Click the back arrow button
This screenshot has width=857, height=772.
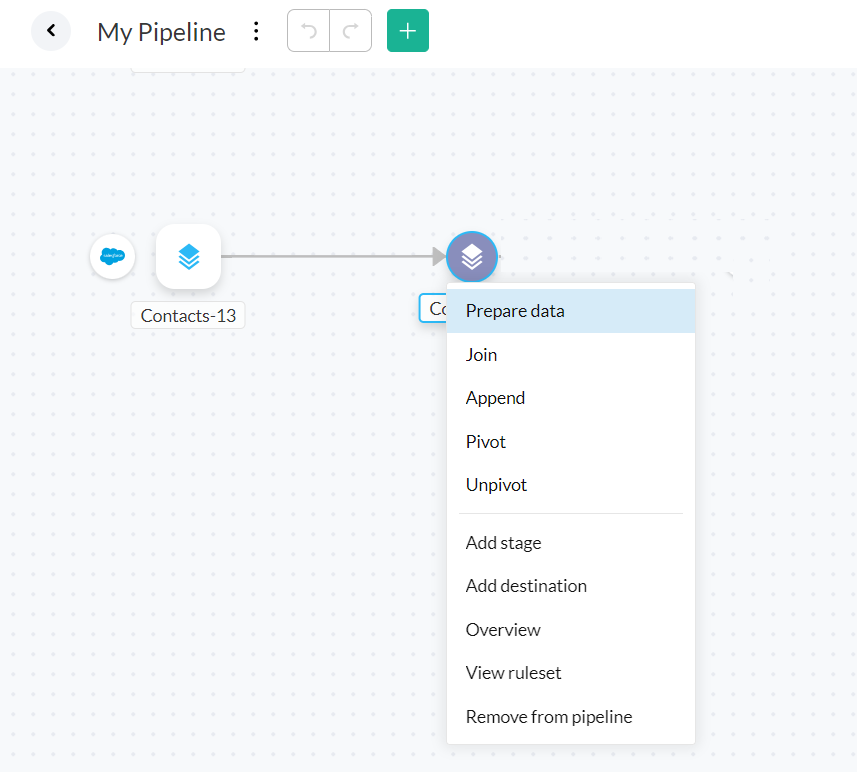[x=51, y=31]
